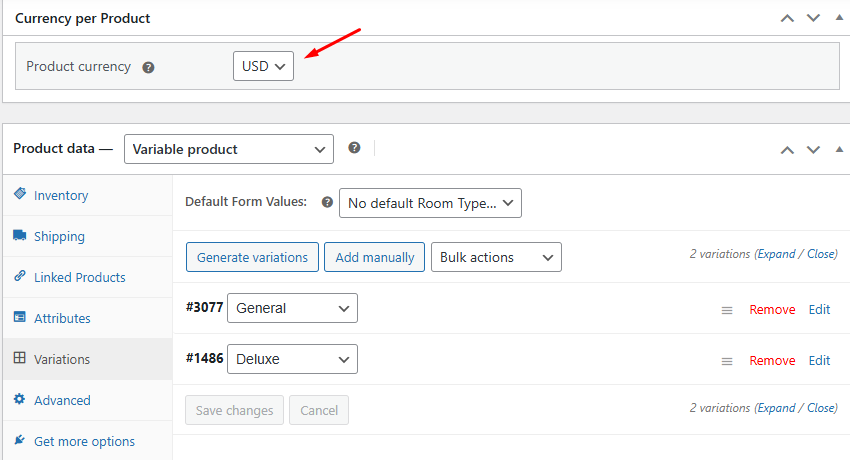
Task: Open the Linked Products tab
Action: 79,277
